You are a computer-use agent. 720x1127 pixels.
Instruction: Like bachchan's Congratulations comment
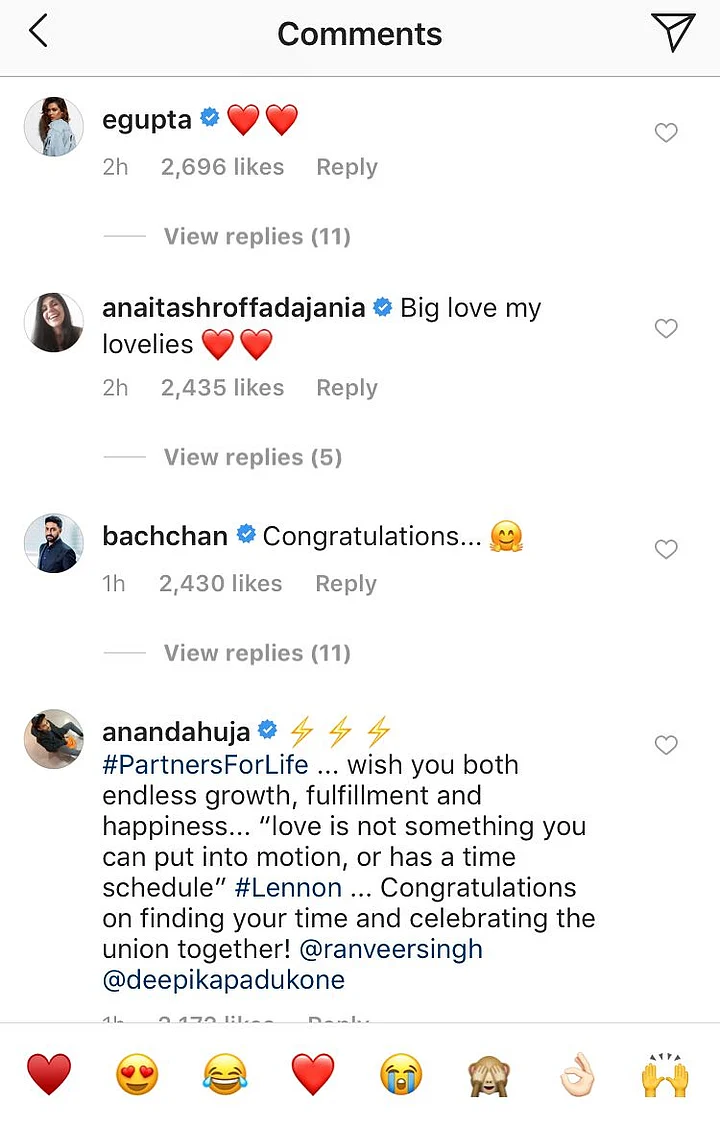click(666, 549)
